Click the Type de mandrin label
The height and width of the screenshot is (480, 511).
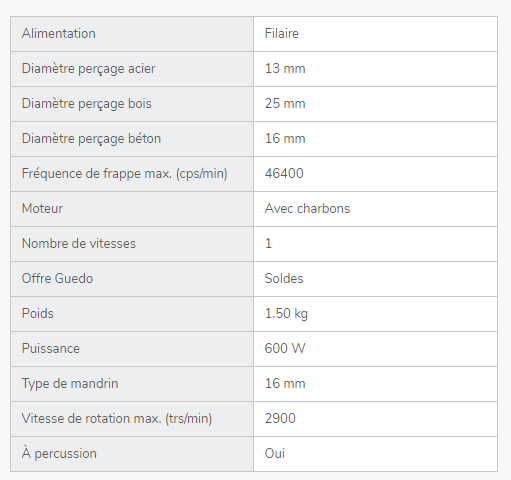coord(70,384)
